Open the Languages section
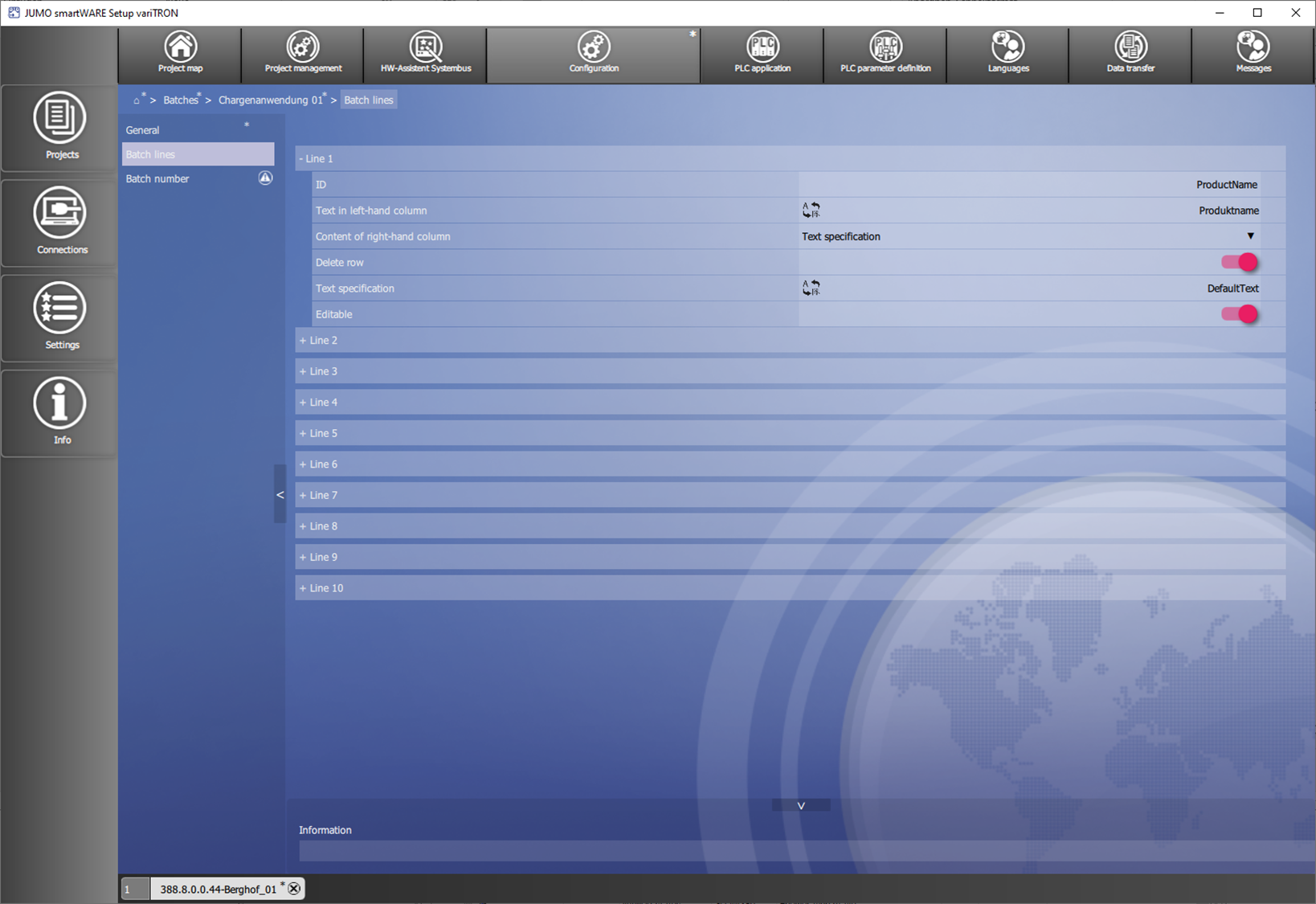This screenshot has height=904, width=1316. point(1007,54)
